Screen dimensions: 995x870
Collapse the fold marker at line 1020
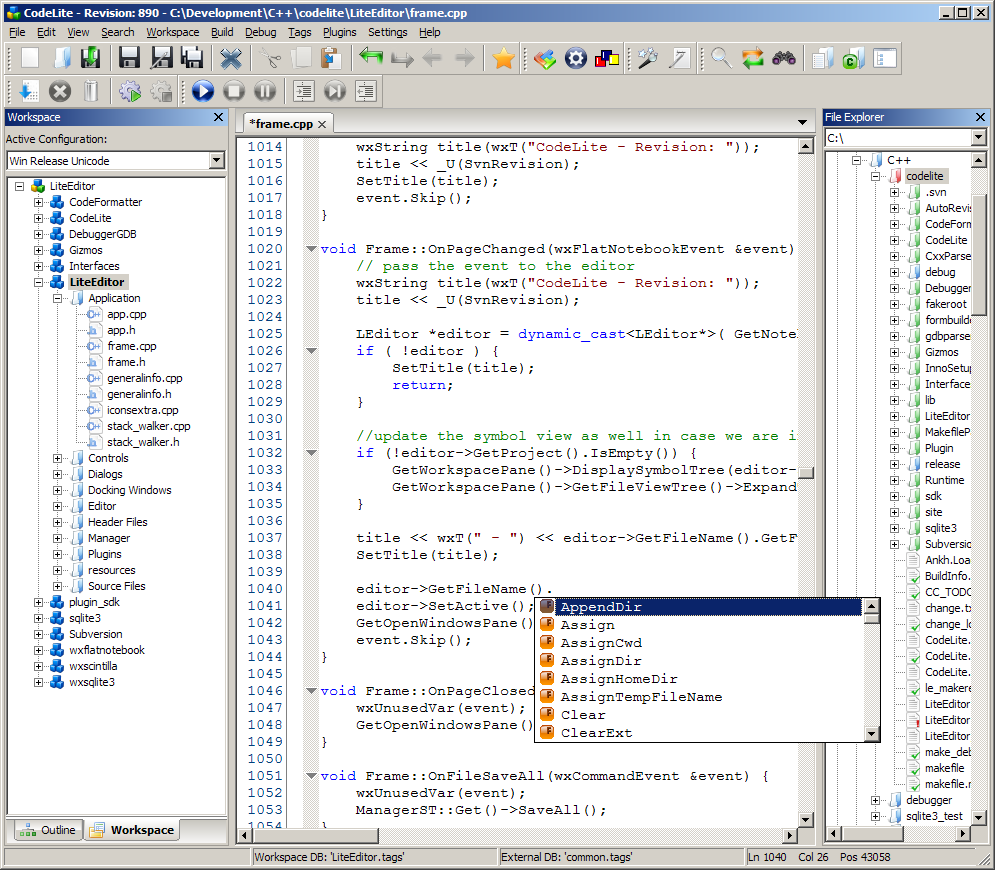coord(311,249)
